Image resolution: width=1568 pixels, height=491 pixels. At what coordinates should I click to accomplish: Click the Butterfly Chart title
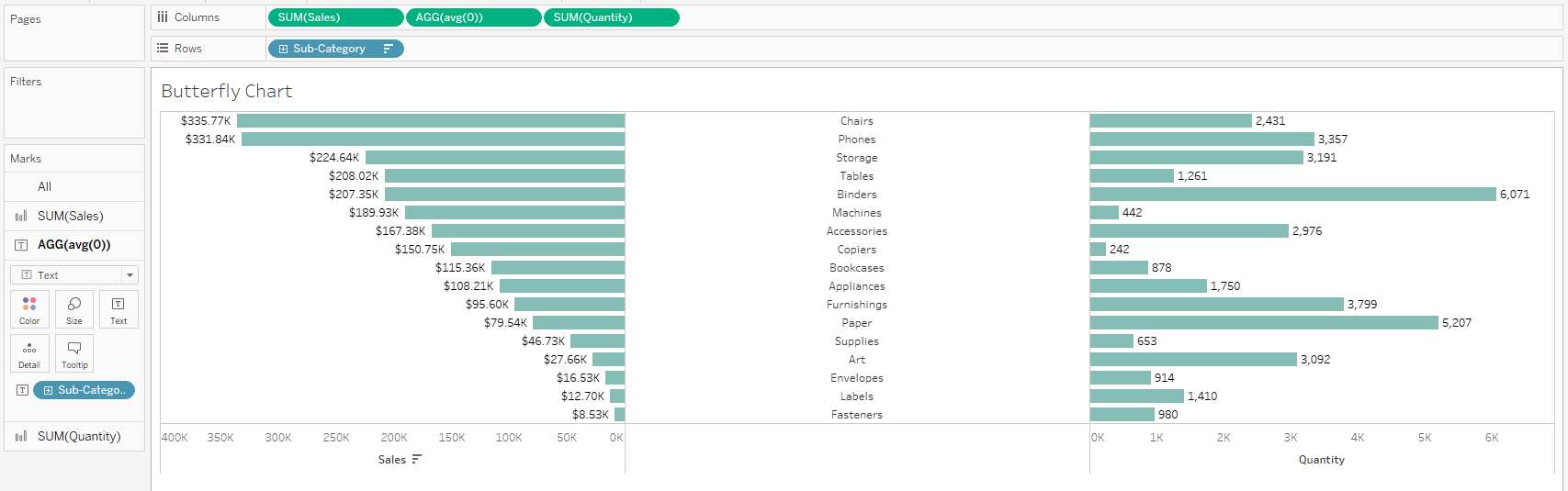click(227, 91)
